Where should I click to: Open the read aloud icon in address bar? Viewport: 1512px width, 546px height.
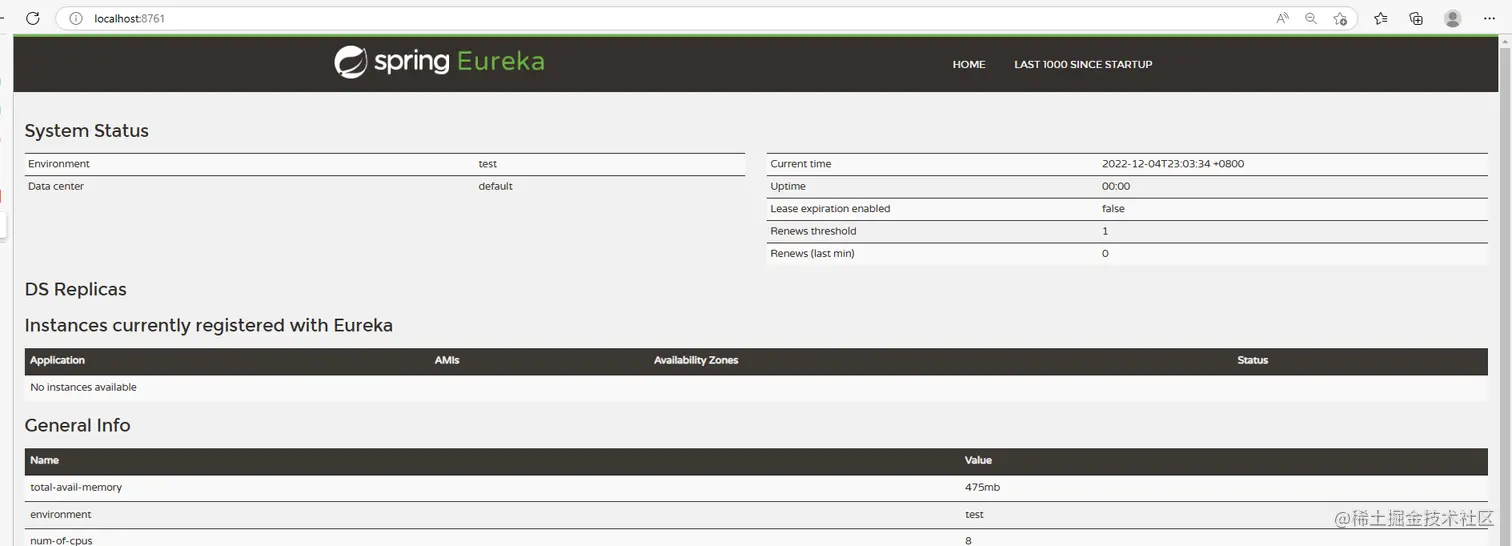click(1282, 18)
